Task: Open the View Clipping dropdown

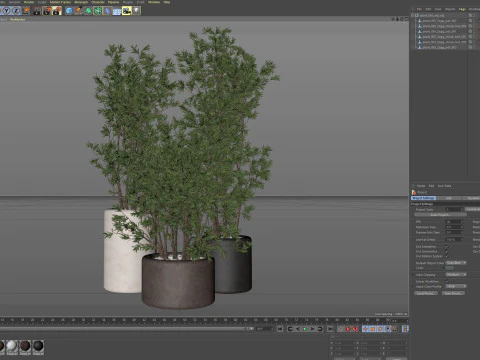Action: pyautogui.click(x=456, y=275)
